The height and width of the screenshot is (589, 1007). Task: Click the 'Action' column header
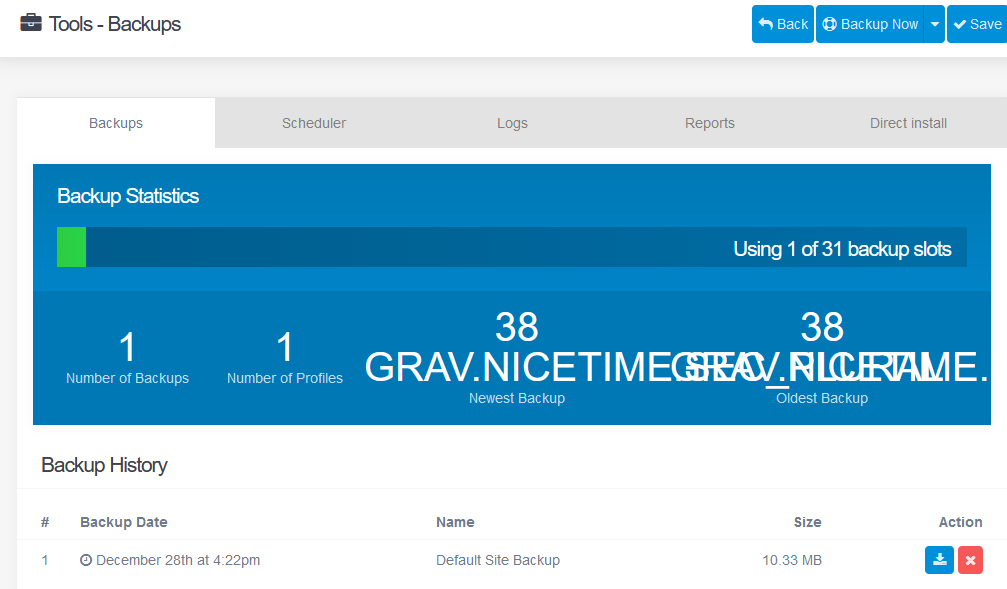961,522
